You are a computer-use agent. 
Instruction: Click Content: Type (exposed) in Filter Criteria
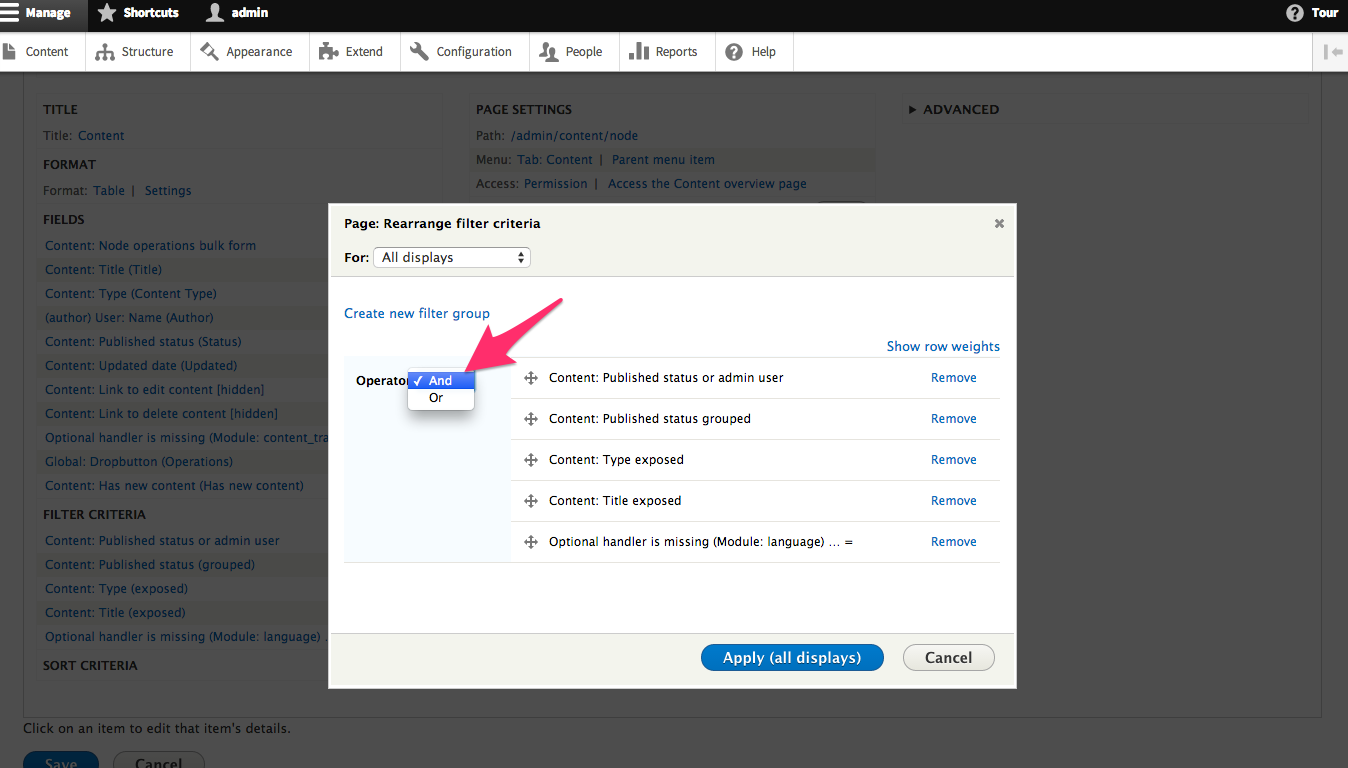pos(116,589)
